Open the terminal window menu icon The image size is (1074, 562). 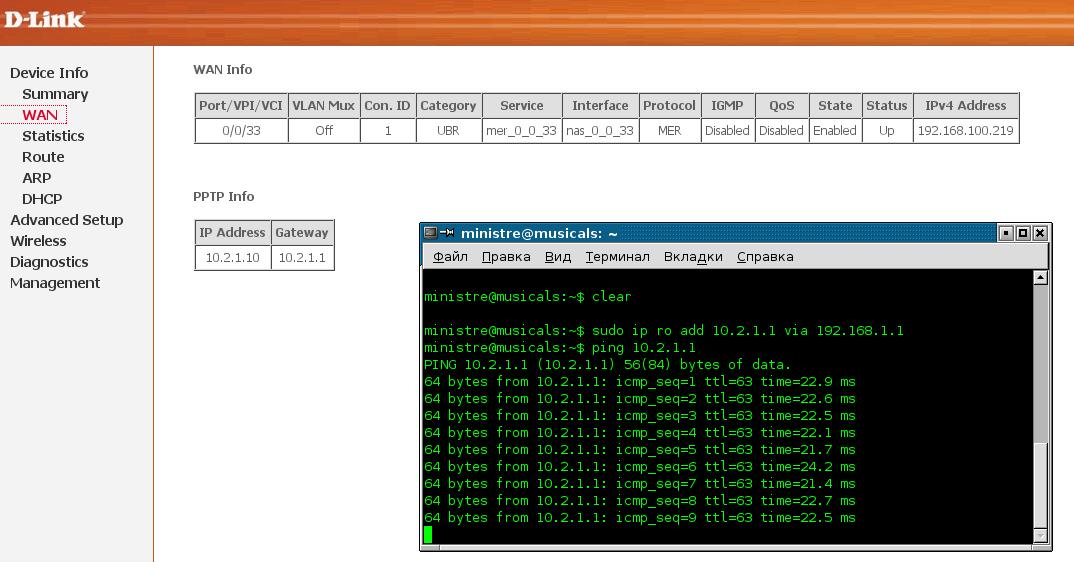coord(431,233)
